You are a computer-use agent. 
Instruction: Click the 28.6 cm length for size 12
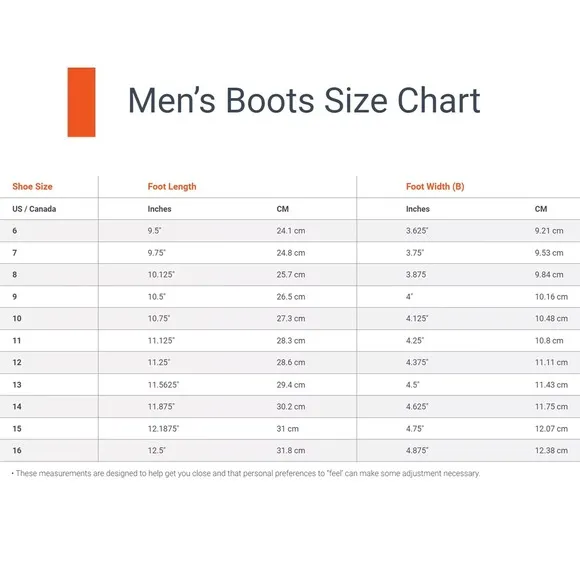(291, 362)
